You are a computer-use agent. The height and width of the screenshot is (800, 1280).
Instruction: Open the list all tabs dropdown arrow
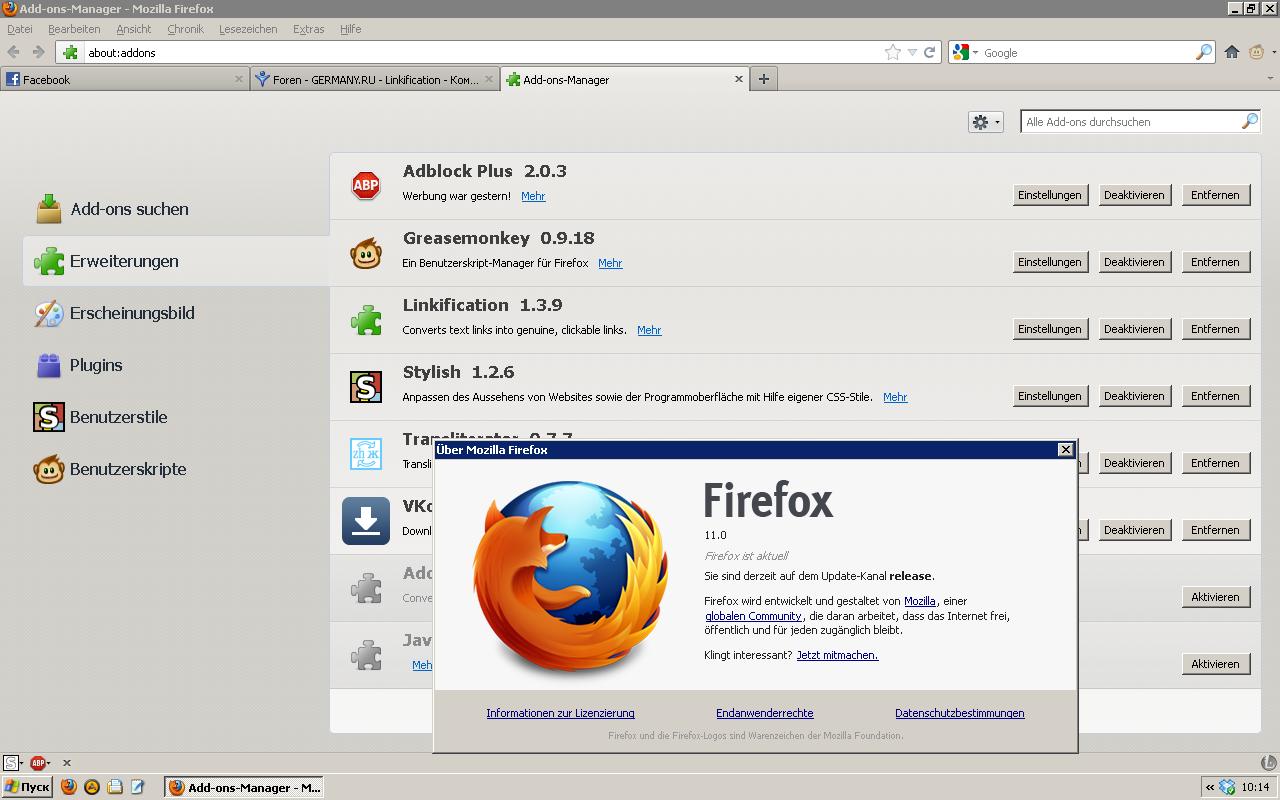pyautogui.click(x=1271, y=79)
